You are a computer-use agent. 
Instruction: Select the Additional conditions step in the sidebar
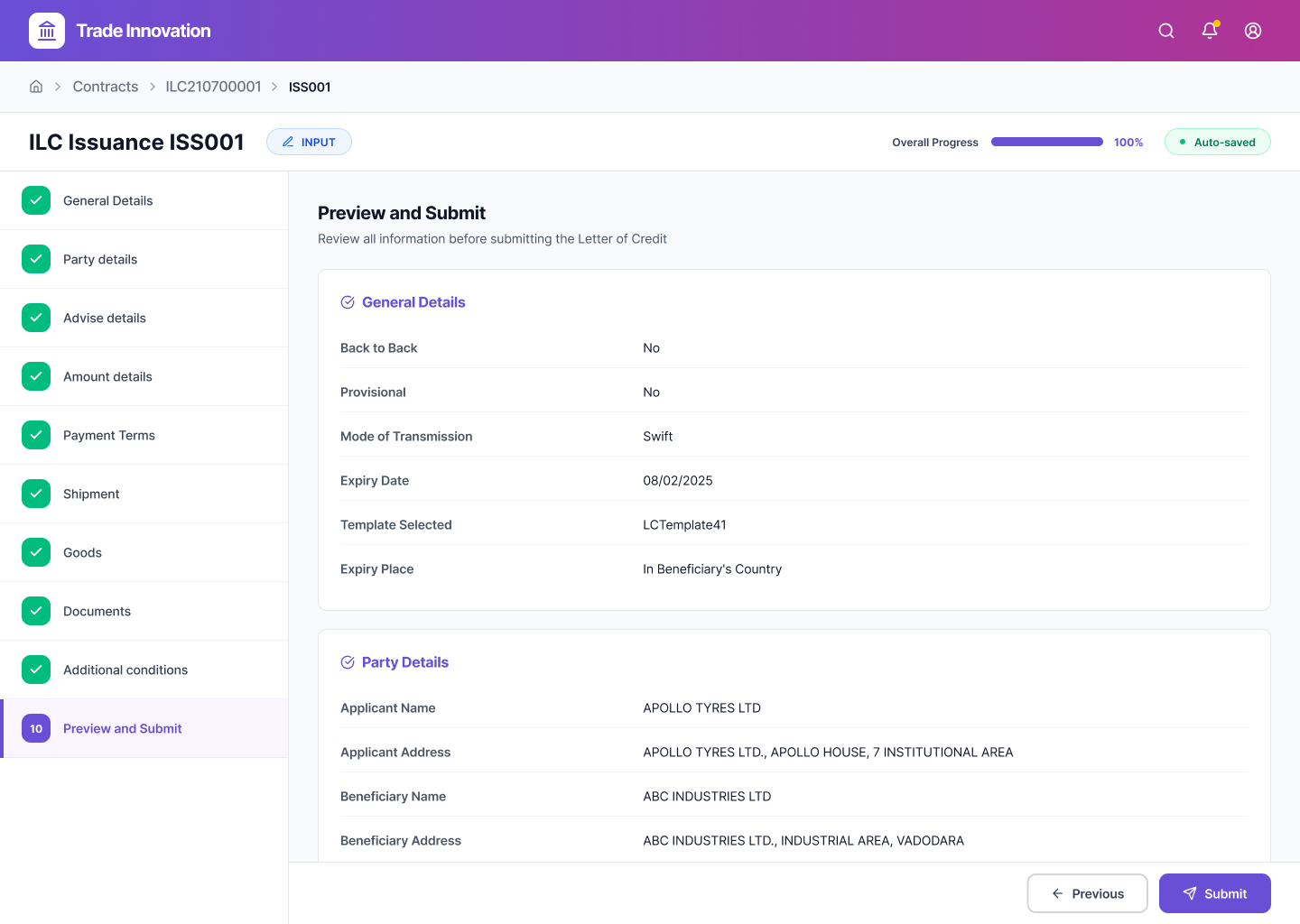click(x=125, y=670)
